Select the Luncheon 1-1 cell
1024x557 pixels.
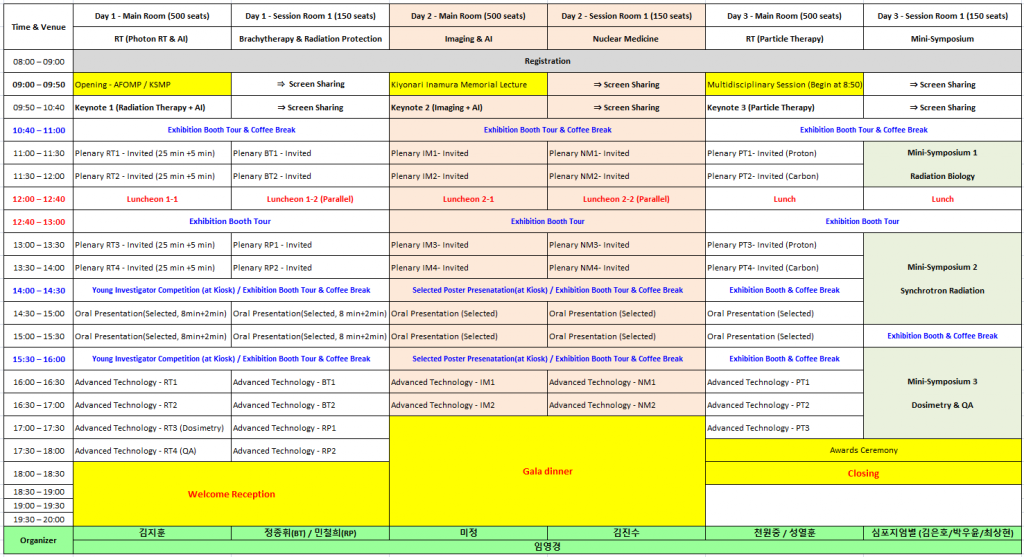(152, 199)
